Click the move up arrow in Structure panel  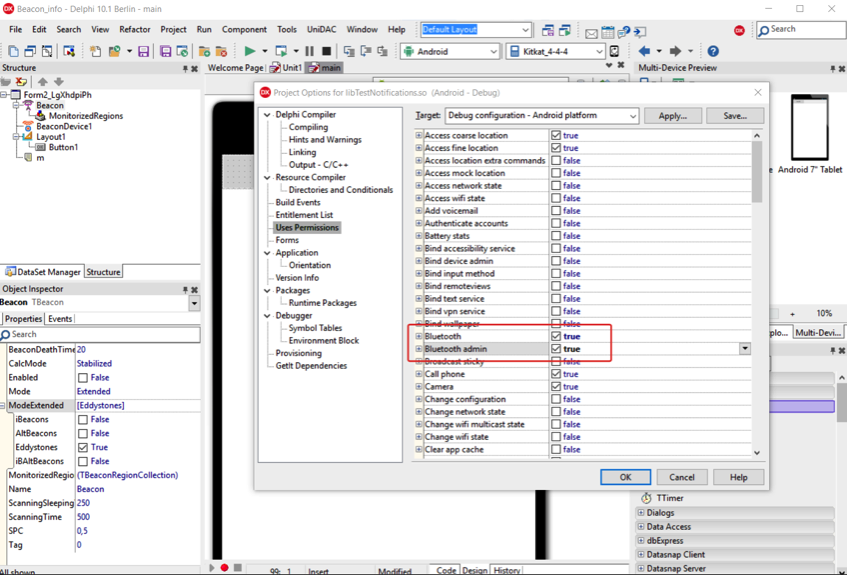click(x=43, y=82)
